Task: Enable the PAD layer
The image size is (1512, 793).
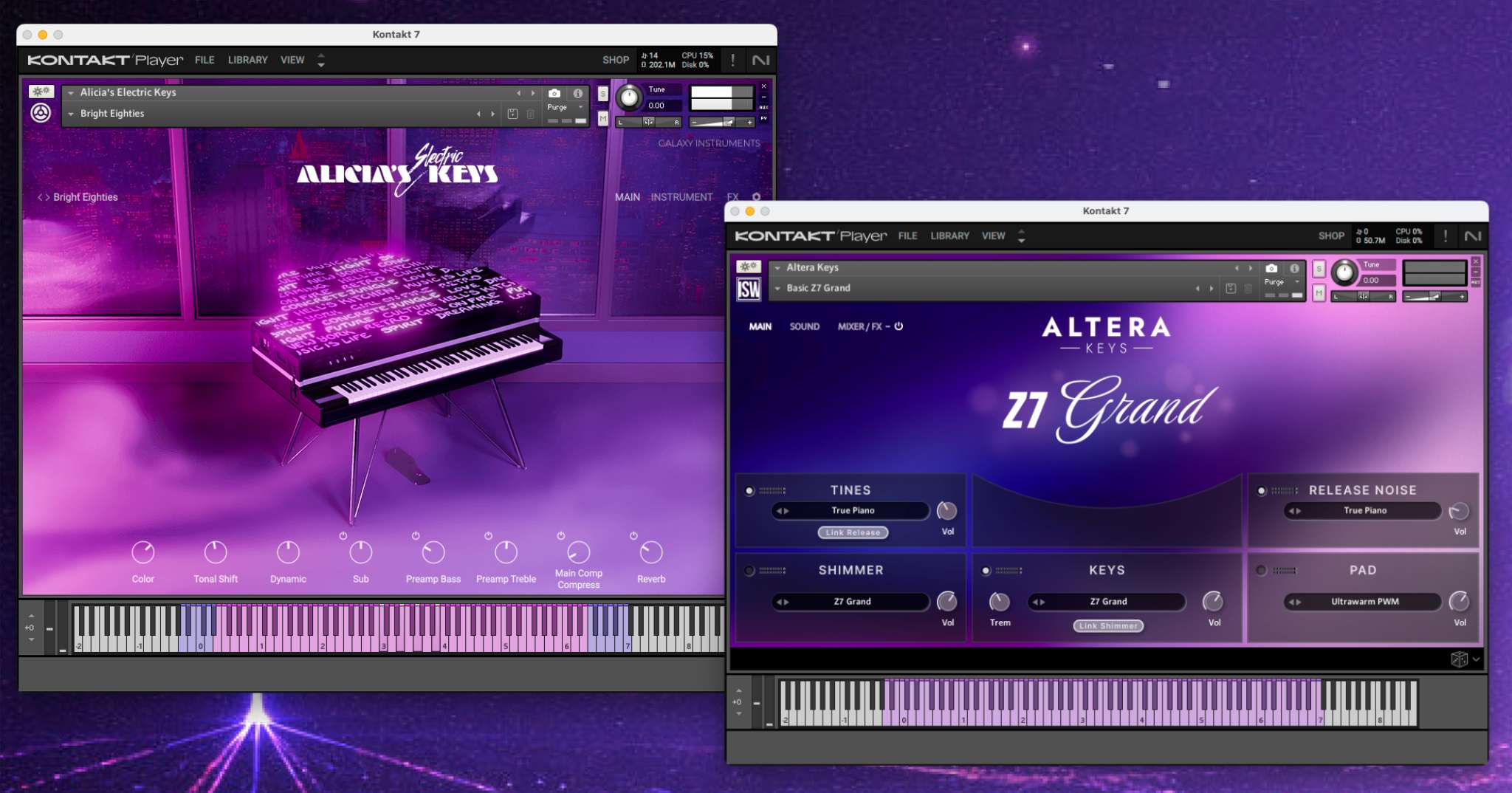Action: tap(1261, 570)
